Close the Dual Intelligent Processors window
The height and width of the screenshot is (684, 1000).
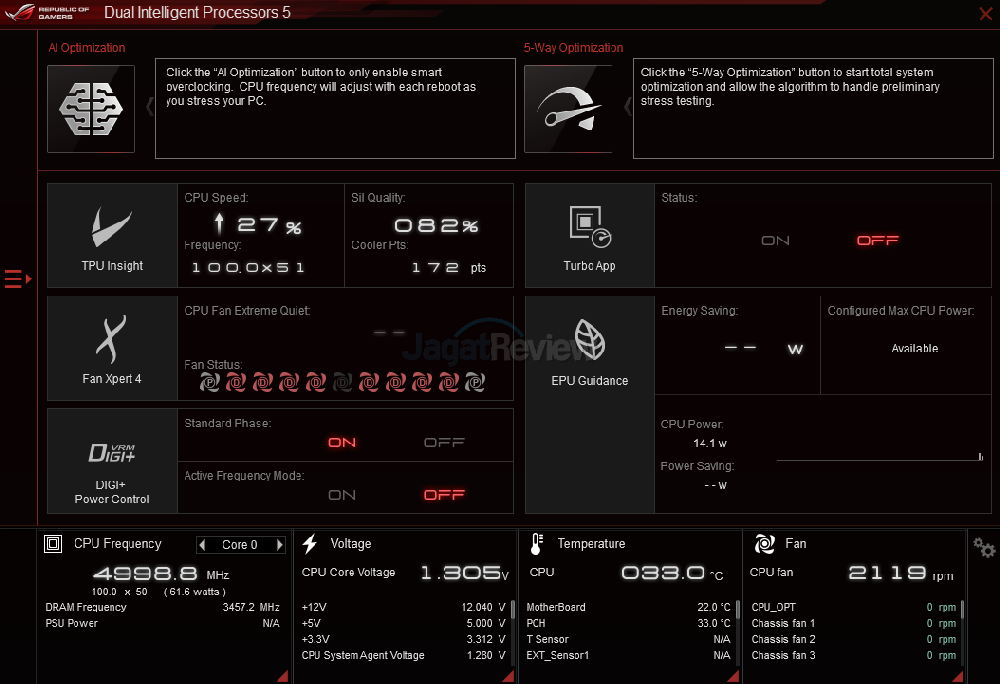coord(984,13)
